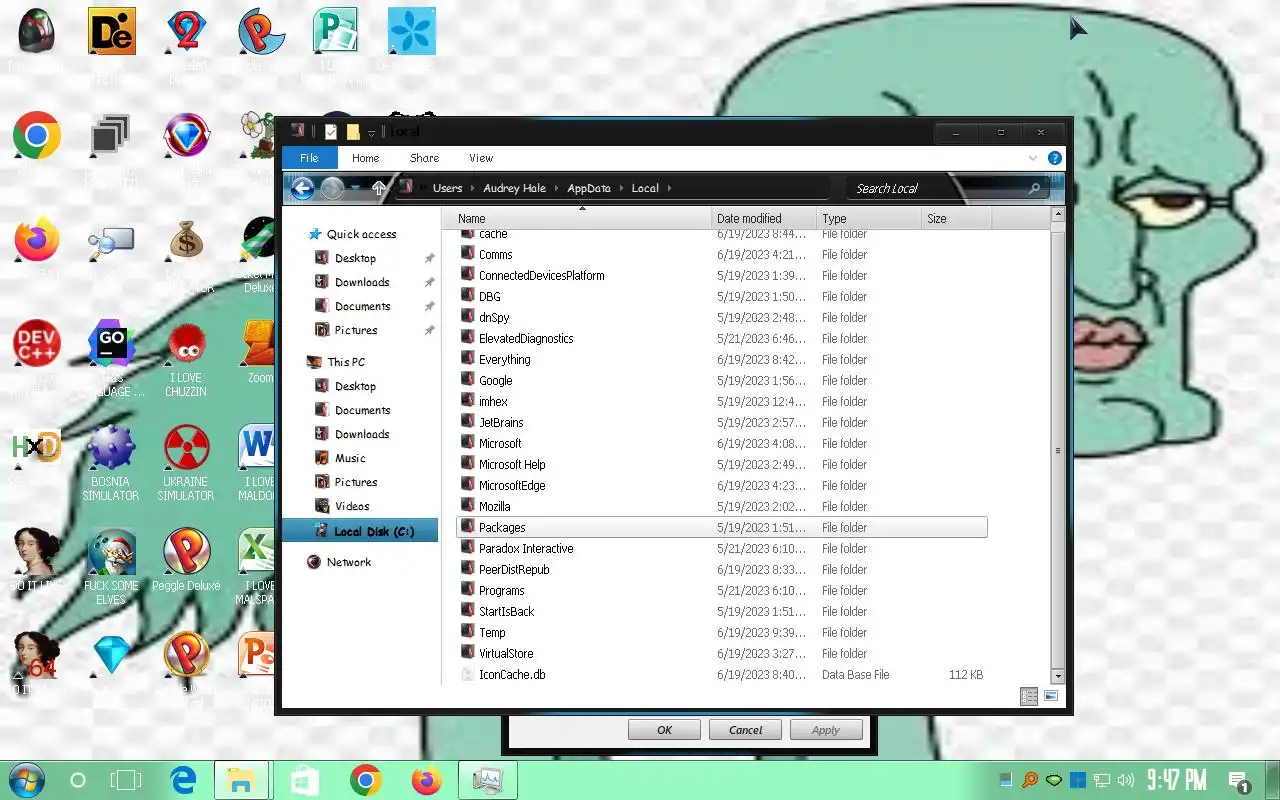Expand breadcrumb chevron after AppData
Screen dimensions: 1280x800
click(620, 188)
